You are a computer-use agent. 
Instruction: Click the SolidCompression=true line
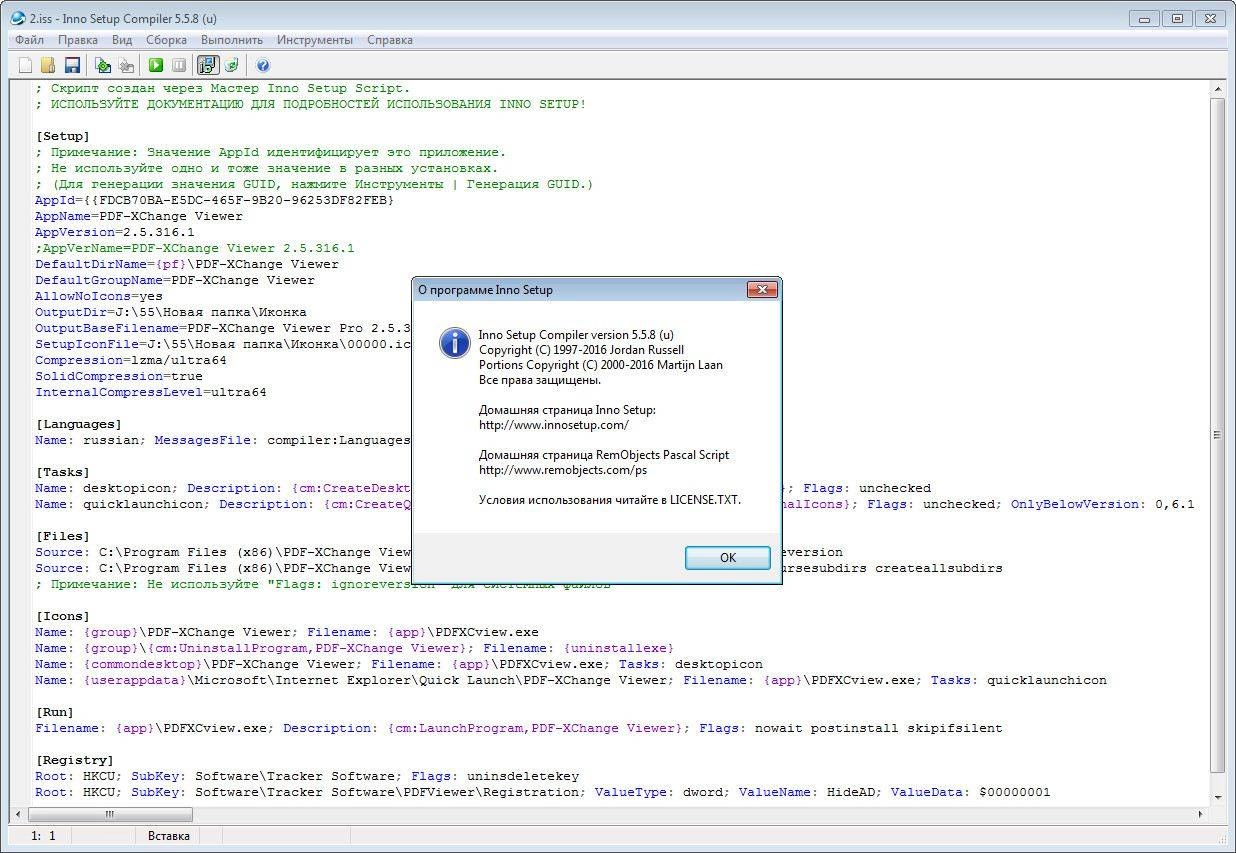pyautogui.click(x=119, y=376)
